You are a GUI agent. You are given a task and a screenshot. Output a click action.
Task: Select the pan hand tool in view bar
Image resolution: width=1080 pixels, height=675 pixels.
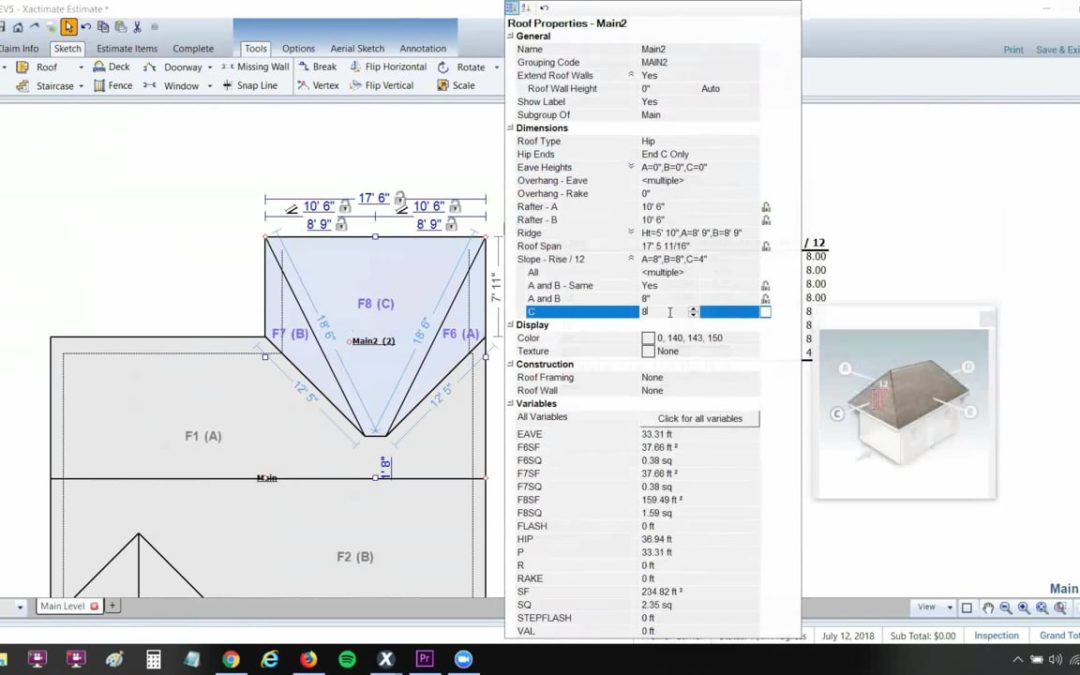[x=988, y=608]
